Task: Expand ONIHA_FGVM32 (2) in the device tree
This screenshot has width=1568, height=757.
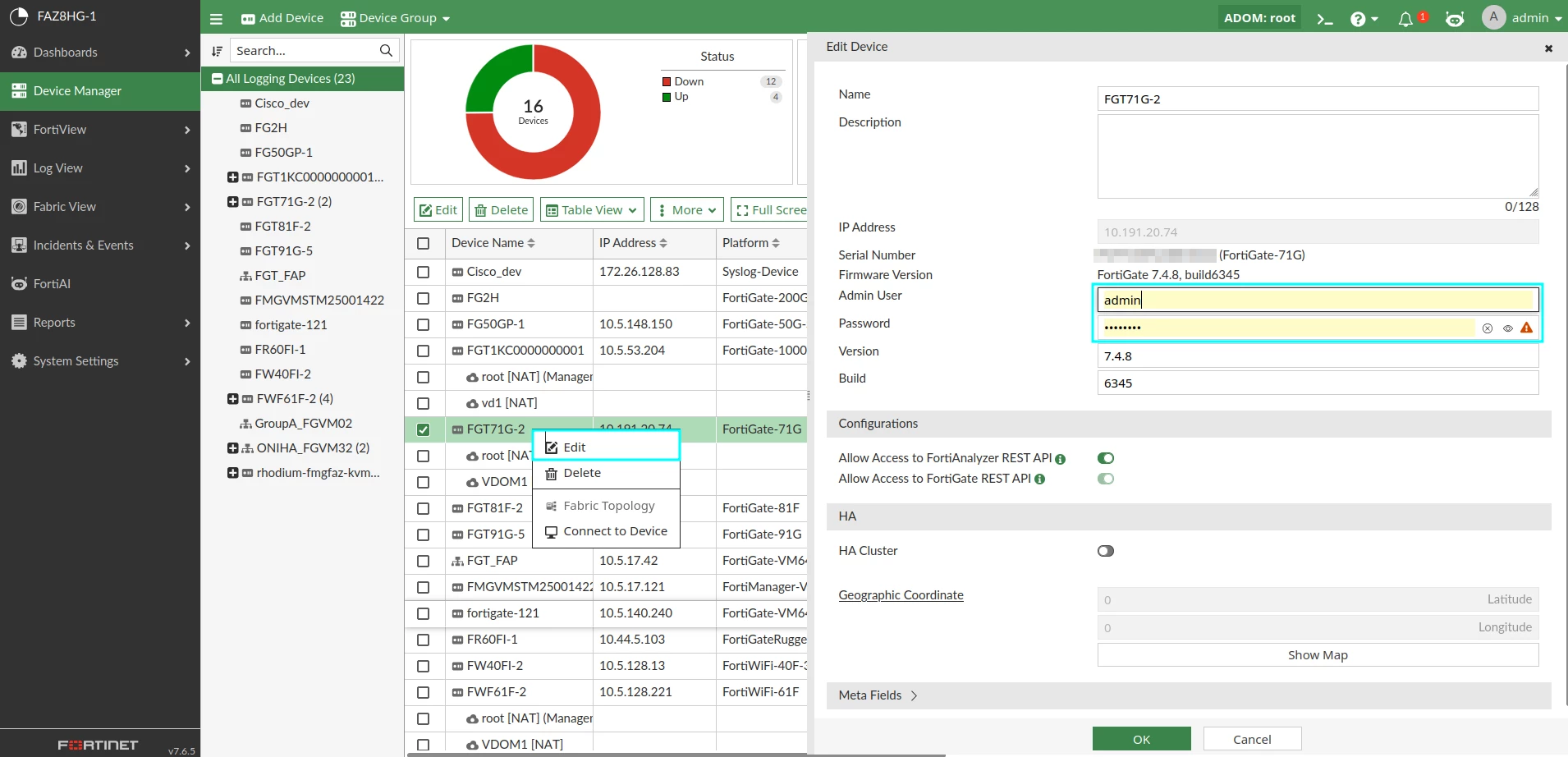Action: 233,448
